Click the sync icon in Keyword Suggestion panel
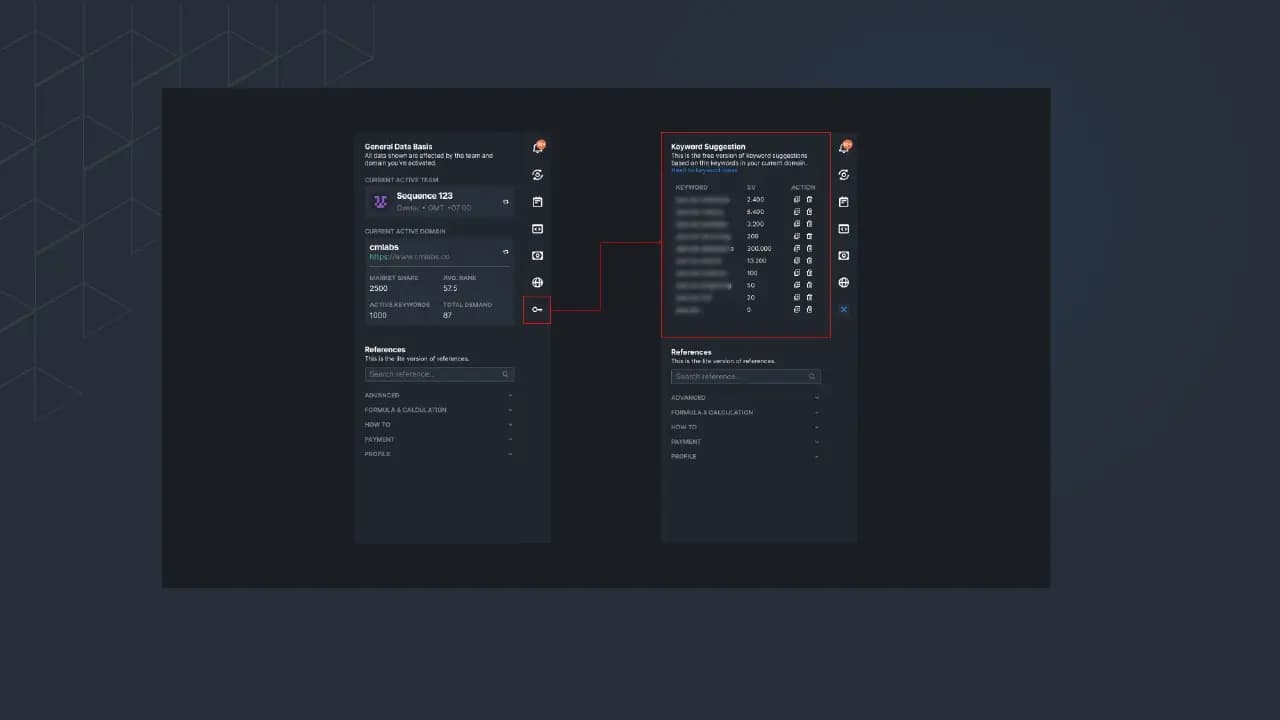The height and width of the screenshot is (720, 1280). pos(844,175)
